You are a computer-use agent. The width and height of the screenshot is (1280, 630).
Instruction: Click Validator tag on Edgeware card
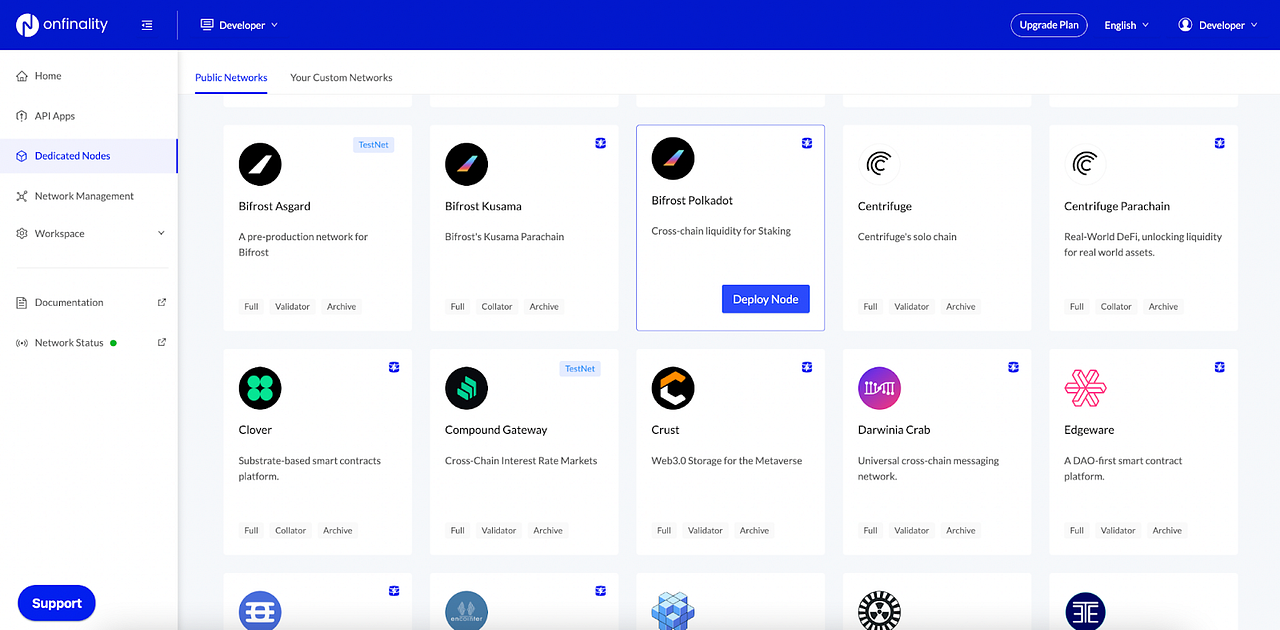tap(1118, 531)
